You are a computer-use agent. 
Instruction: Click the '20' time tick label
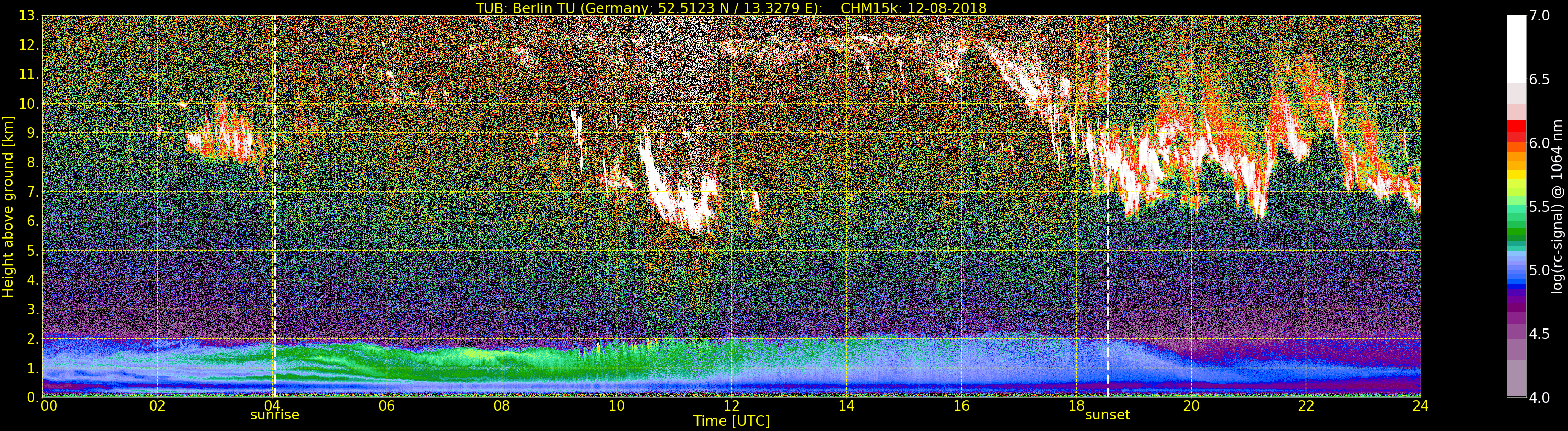click(x=1191, y=405)
